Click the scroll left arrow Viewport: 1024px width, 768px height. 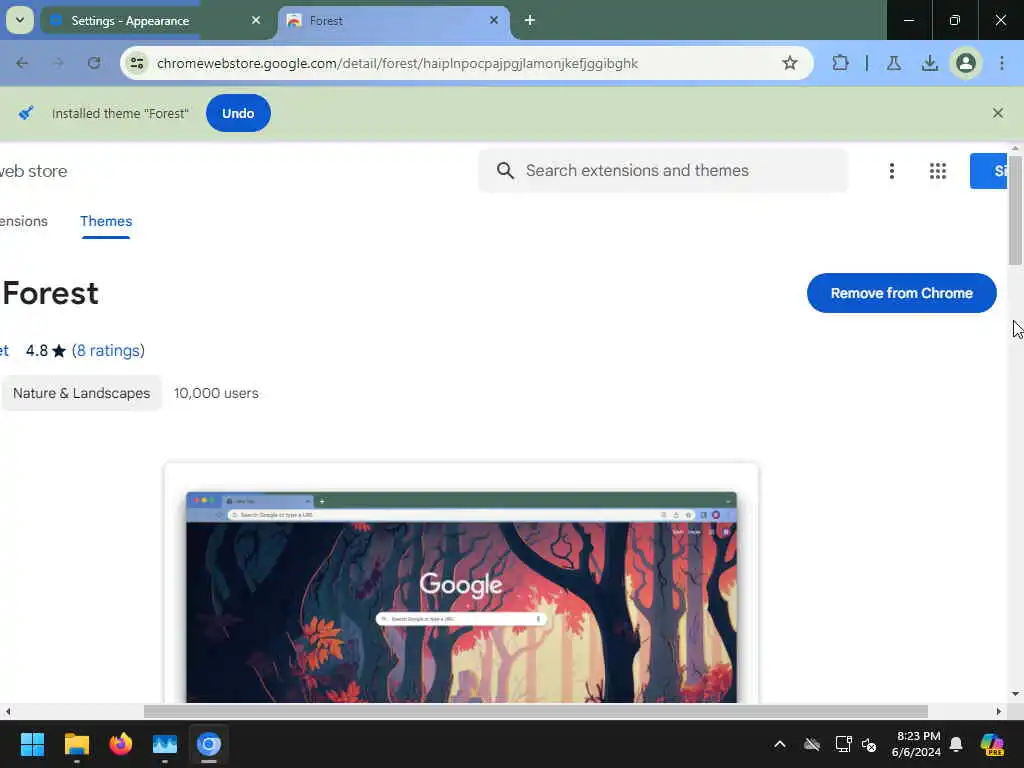8,711
